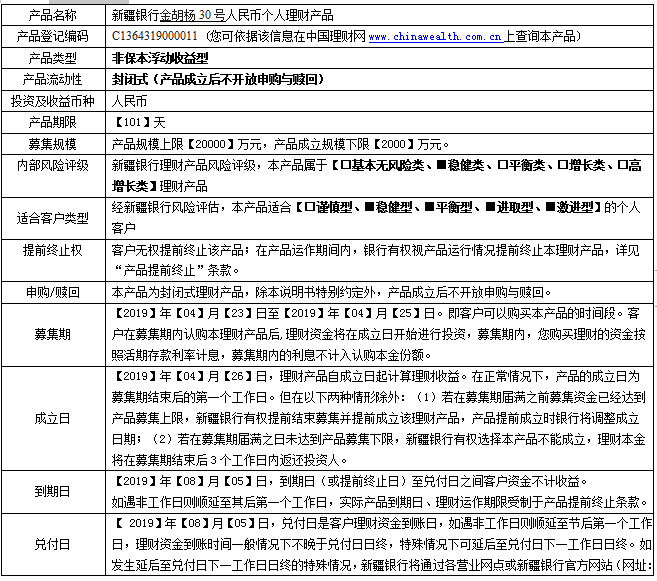This screenshot has height=581, width=657.
Task: Click the 产品名称 label cell
Action: tap(53, 15)
